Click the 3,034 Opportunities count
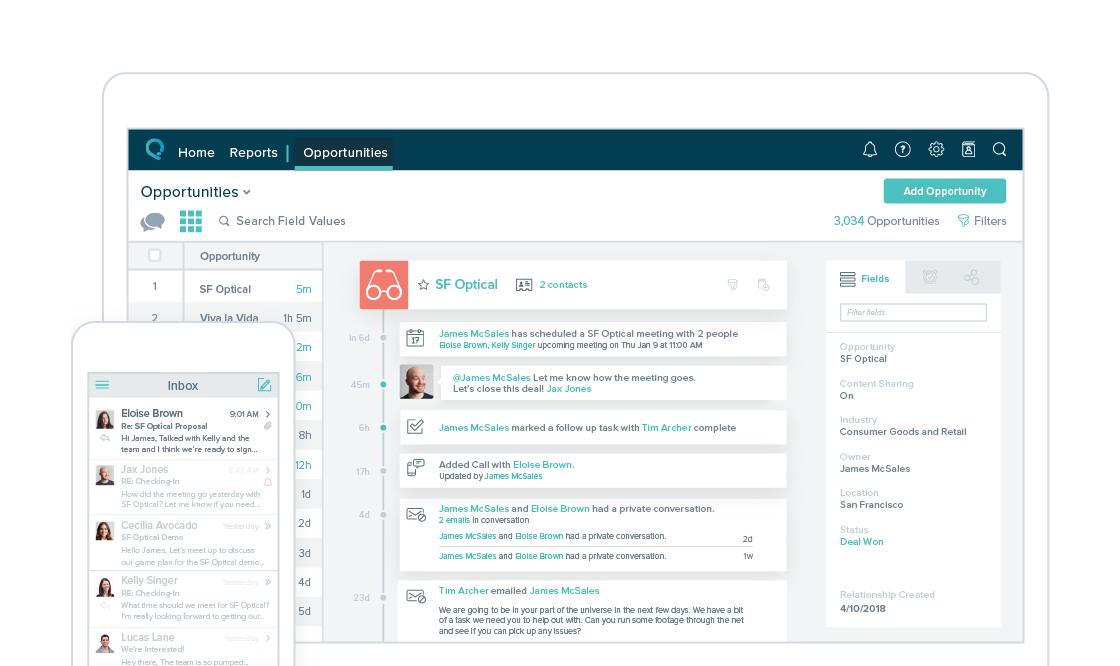This screenshot has height=666, width=1120. [886, 221]
